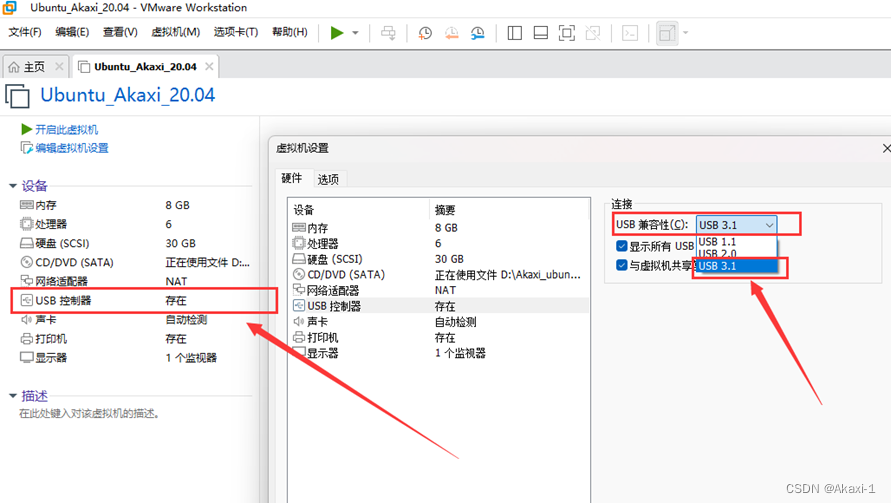Close the 虚拟机设置 dialog

coord(886,148)
